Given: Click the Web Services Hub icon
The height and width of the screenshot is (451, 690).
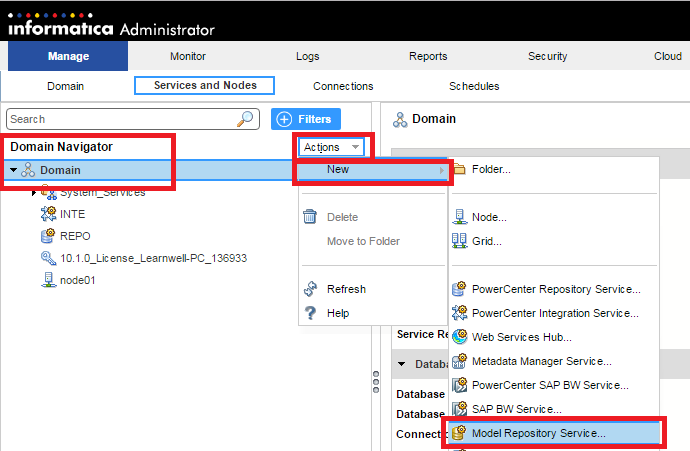Looking at the screenshot, I should 460,337.
